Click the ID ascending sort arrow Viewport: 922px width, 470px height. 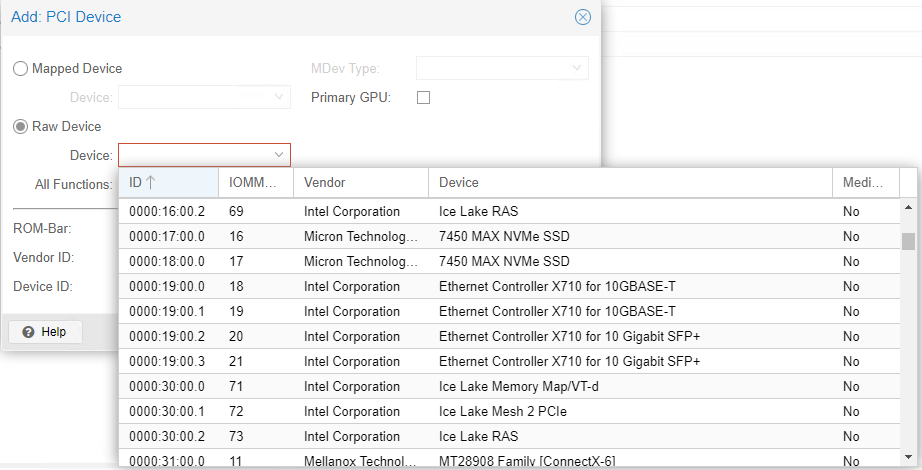[151, 182]
